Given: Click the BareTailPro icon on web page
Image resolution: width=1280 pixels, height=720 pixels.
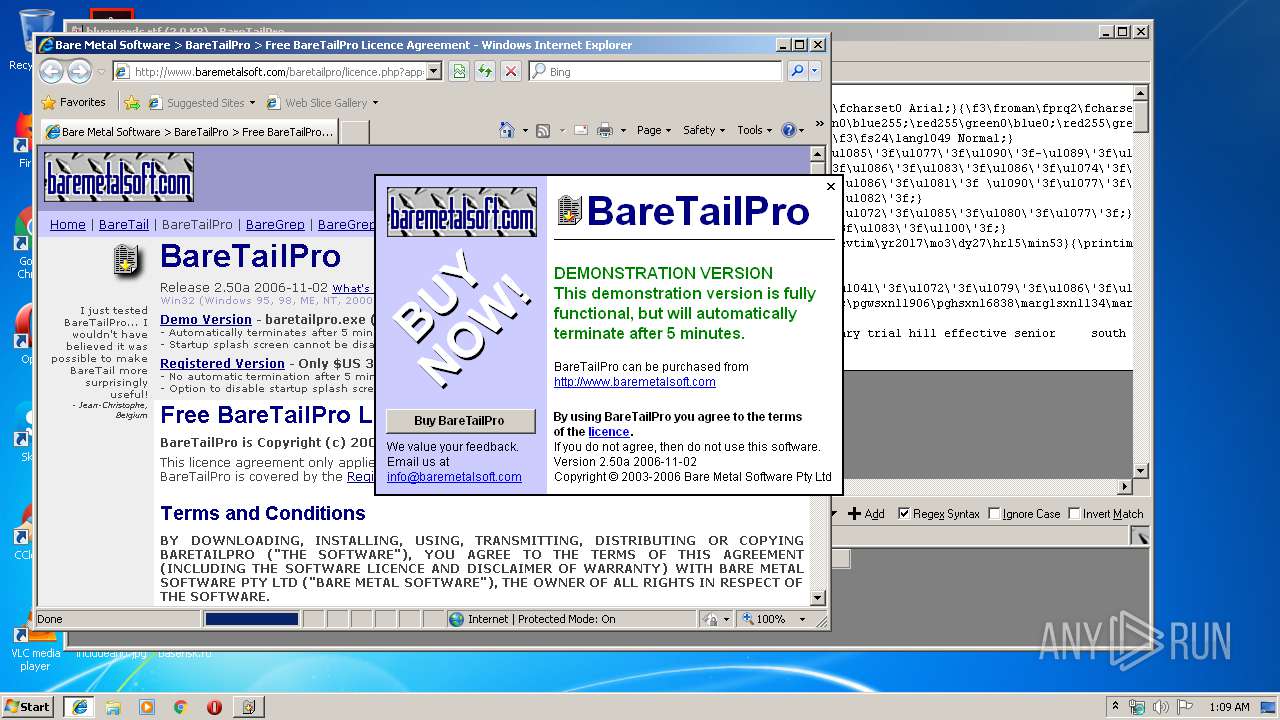Looking at the screenshot, I should (x=126, y=260).
